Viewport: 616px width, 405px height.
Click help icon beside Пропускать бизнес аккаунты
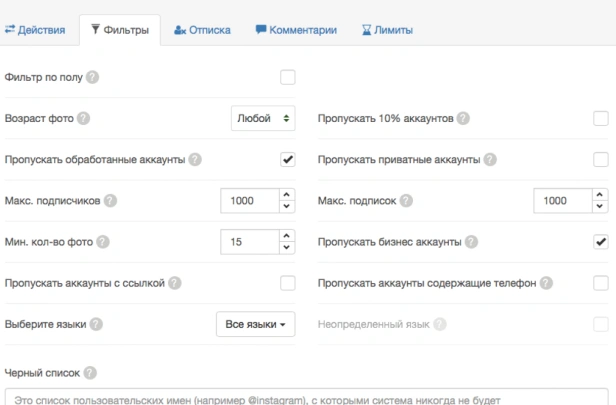coord(471,242)
